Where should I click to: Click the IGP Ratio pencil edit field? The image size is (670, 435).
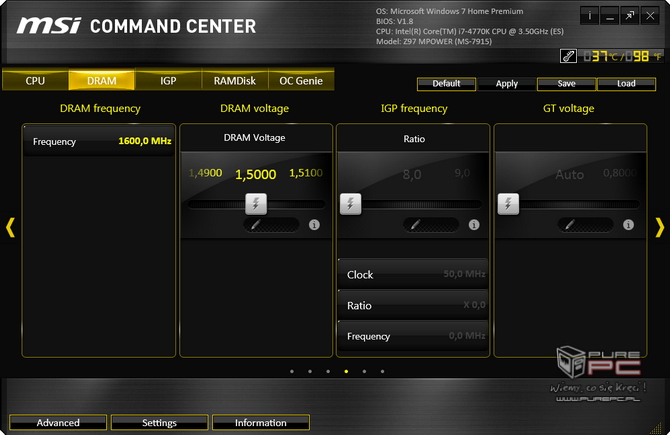pos(431,224)
